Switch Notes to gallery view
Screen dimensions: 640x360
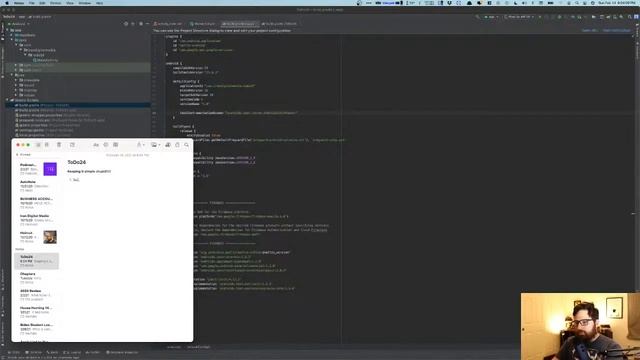pos(47,145)
